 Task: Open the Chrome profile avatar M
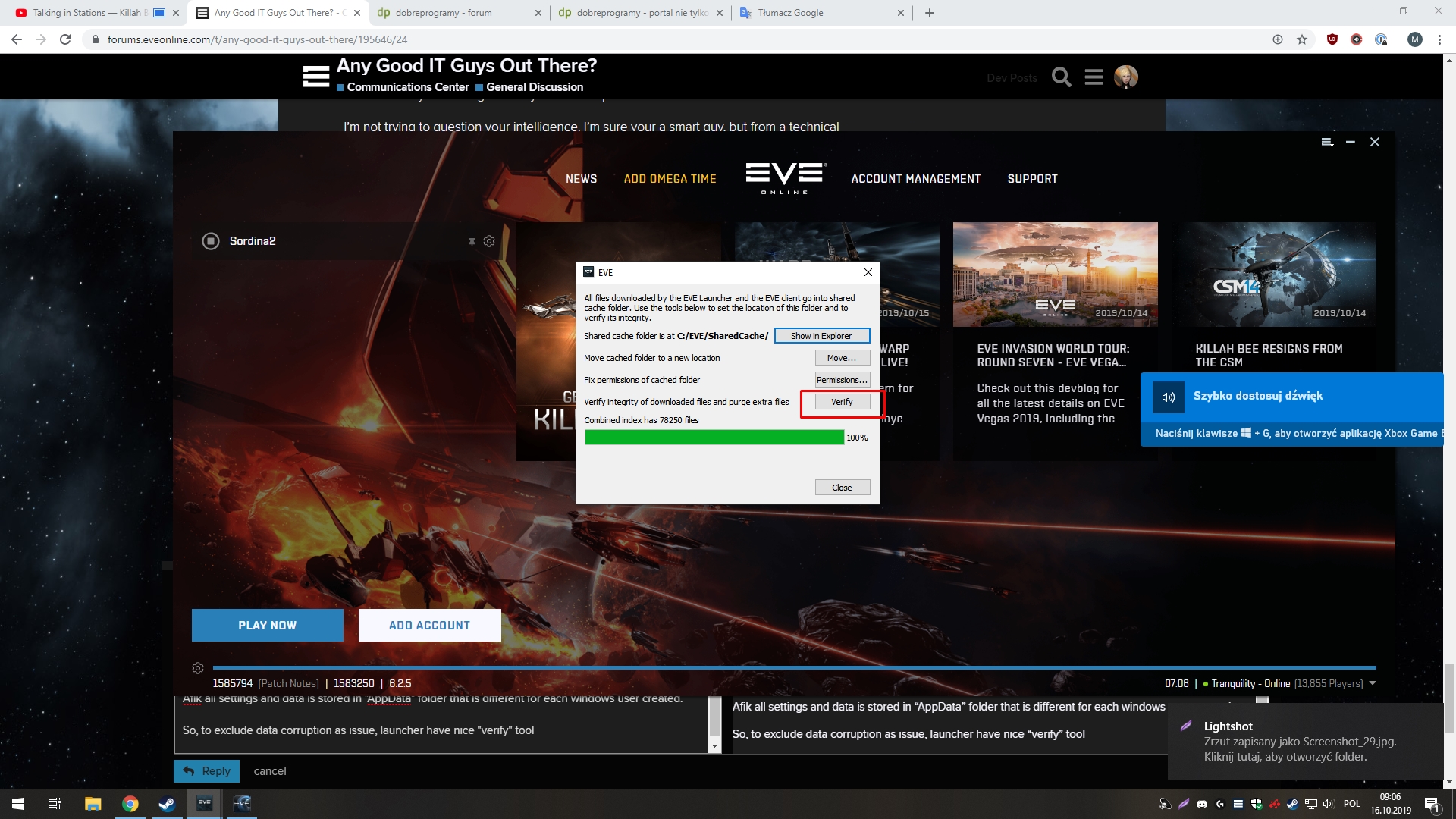tap(1415, 39)
